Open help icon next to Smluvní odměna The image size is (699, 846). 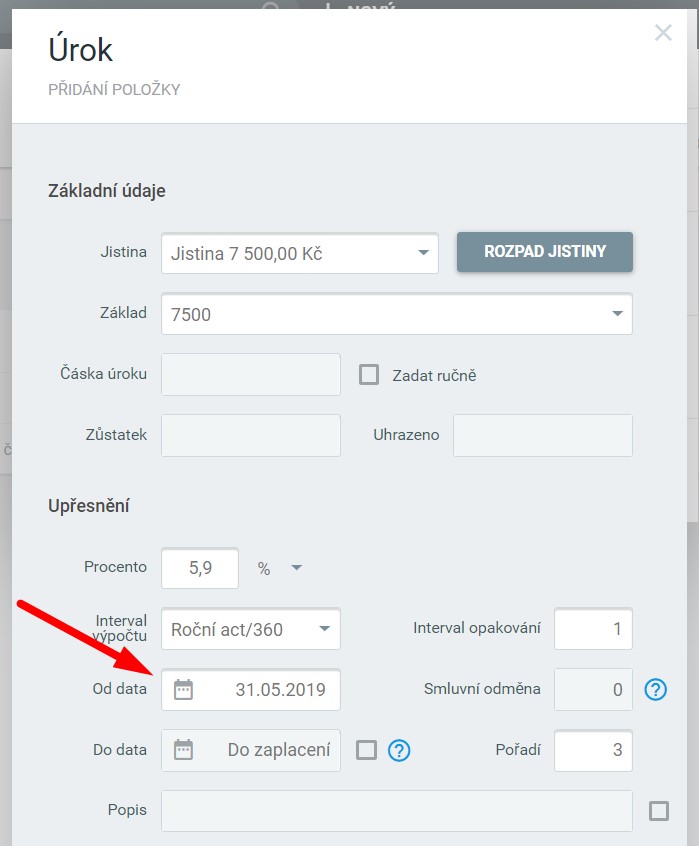(x=655, y=689)
